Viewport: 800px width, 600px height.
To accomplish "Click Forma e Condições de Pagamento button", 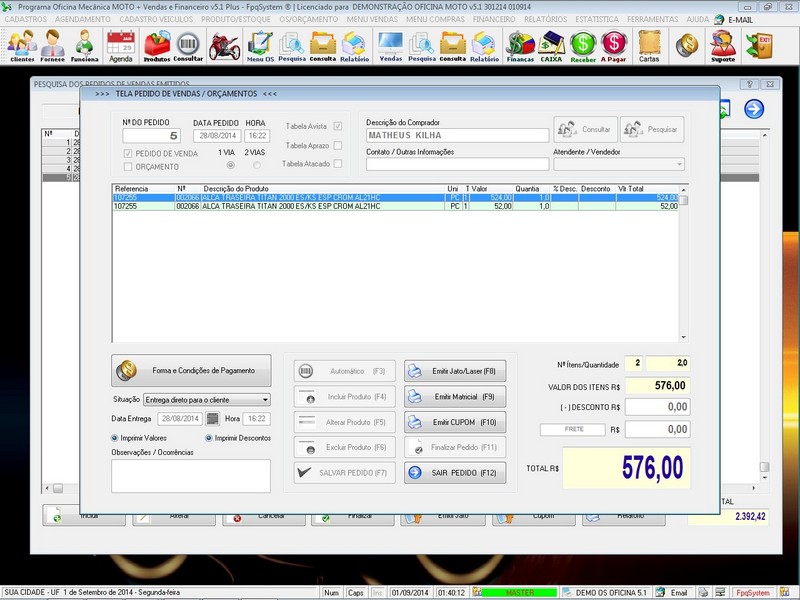I will [191, 370].
